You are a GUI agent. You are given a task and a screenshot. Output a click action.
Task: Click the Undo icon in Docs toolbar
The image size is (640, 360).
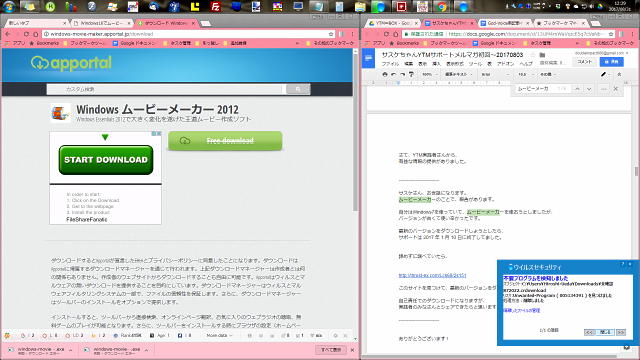[x=393, y=74]
